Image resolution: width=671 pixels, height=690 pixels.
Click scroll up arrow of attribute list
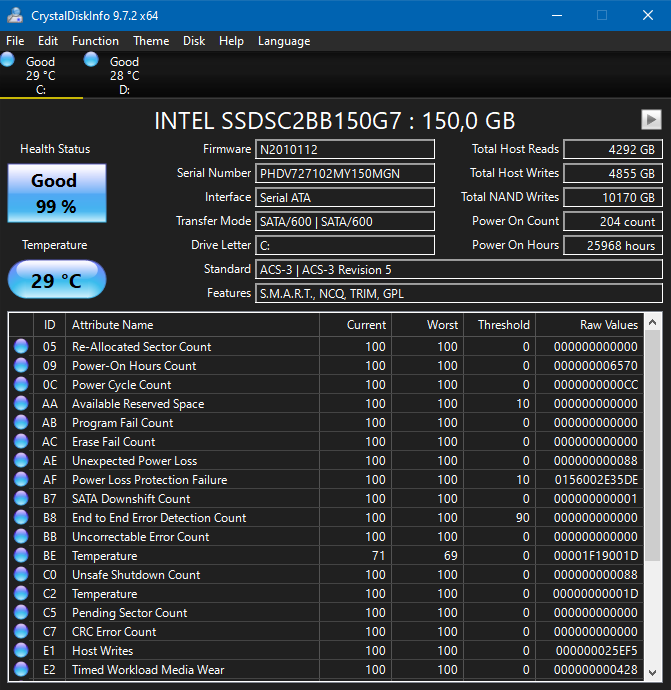653,323
